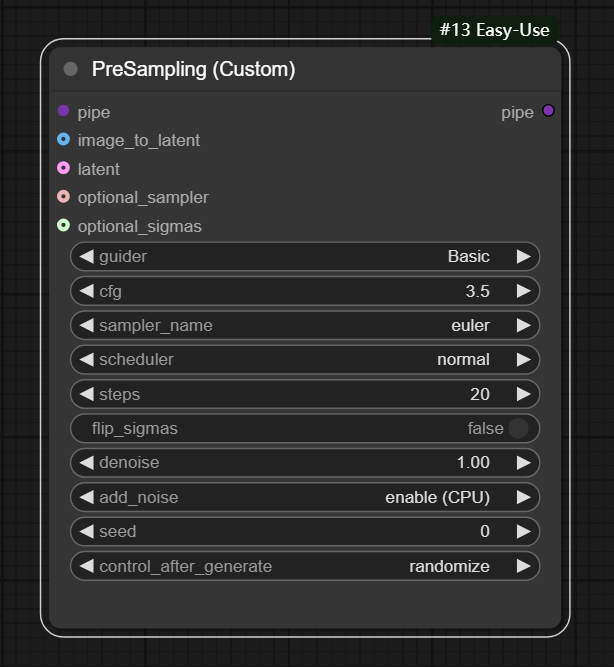614x667 pixels.
Task: Click the blue image_to_latent input socket
Action: tap(64, 140)
